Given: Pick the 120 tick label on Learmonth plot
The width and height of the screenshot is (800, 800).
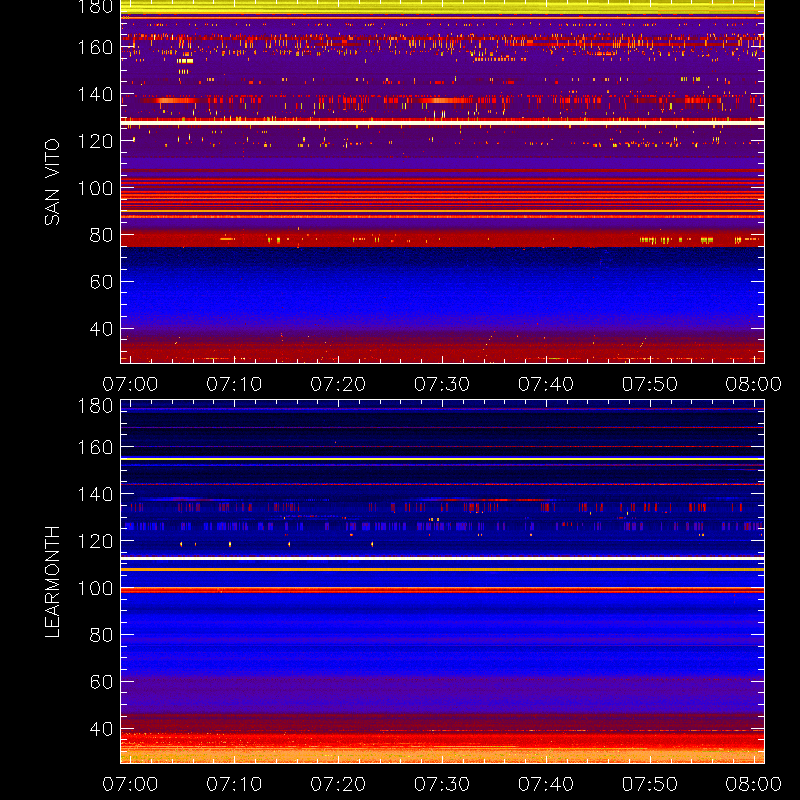Looking at the screenshot, I should click(x=95, y=541).
